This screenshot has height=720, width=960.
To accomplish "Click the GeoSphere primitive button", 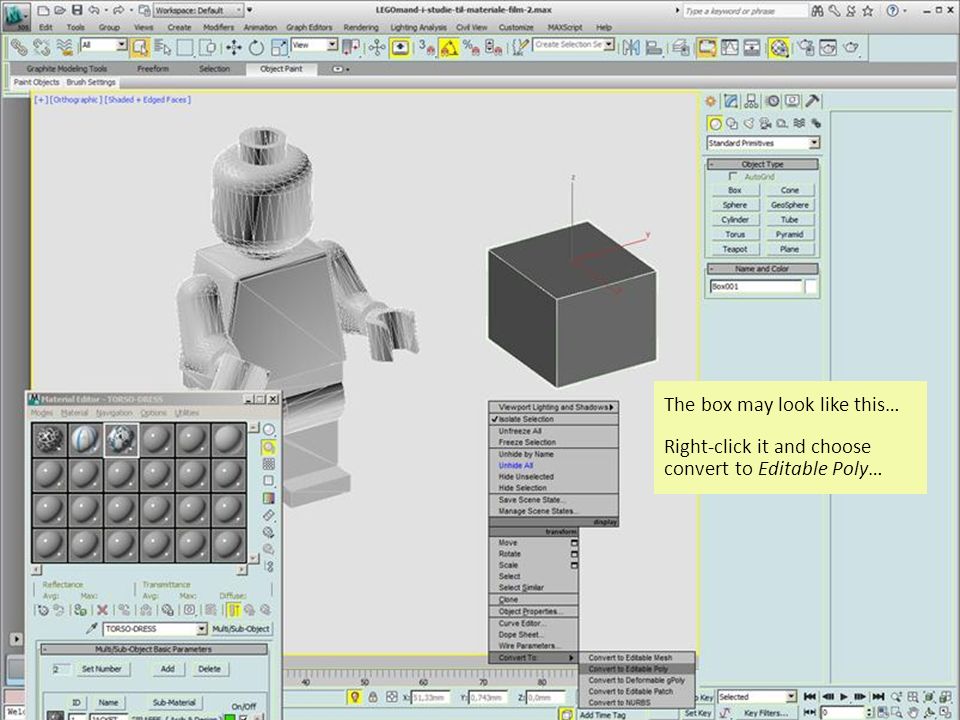I will (x=789, y=205).
